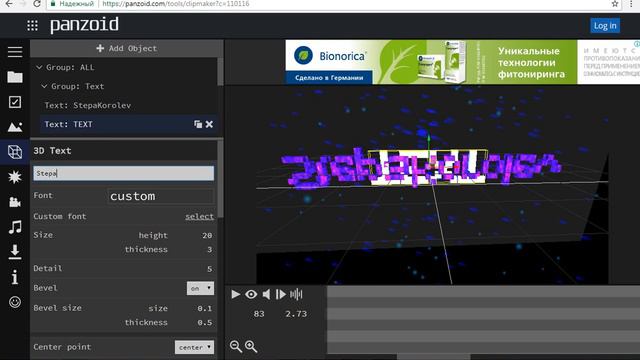Click the Log in button
The width and height of the screenshot is (640, 360).
tap(605, 26)
